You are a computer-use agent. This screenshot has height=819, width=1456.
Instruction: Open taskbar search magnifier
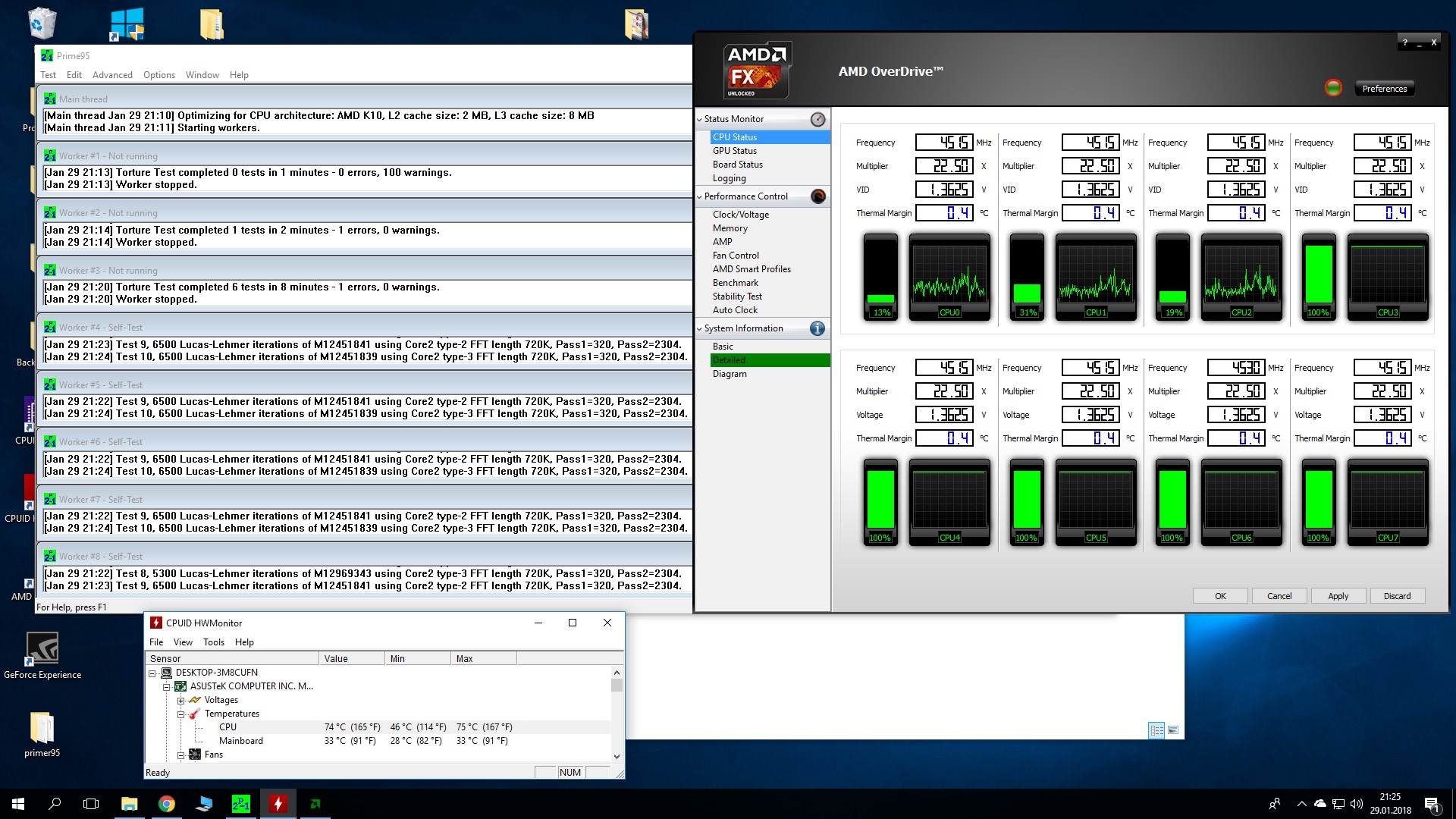55,804
